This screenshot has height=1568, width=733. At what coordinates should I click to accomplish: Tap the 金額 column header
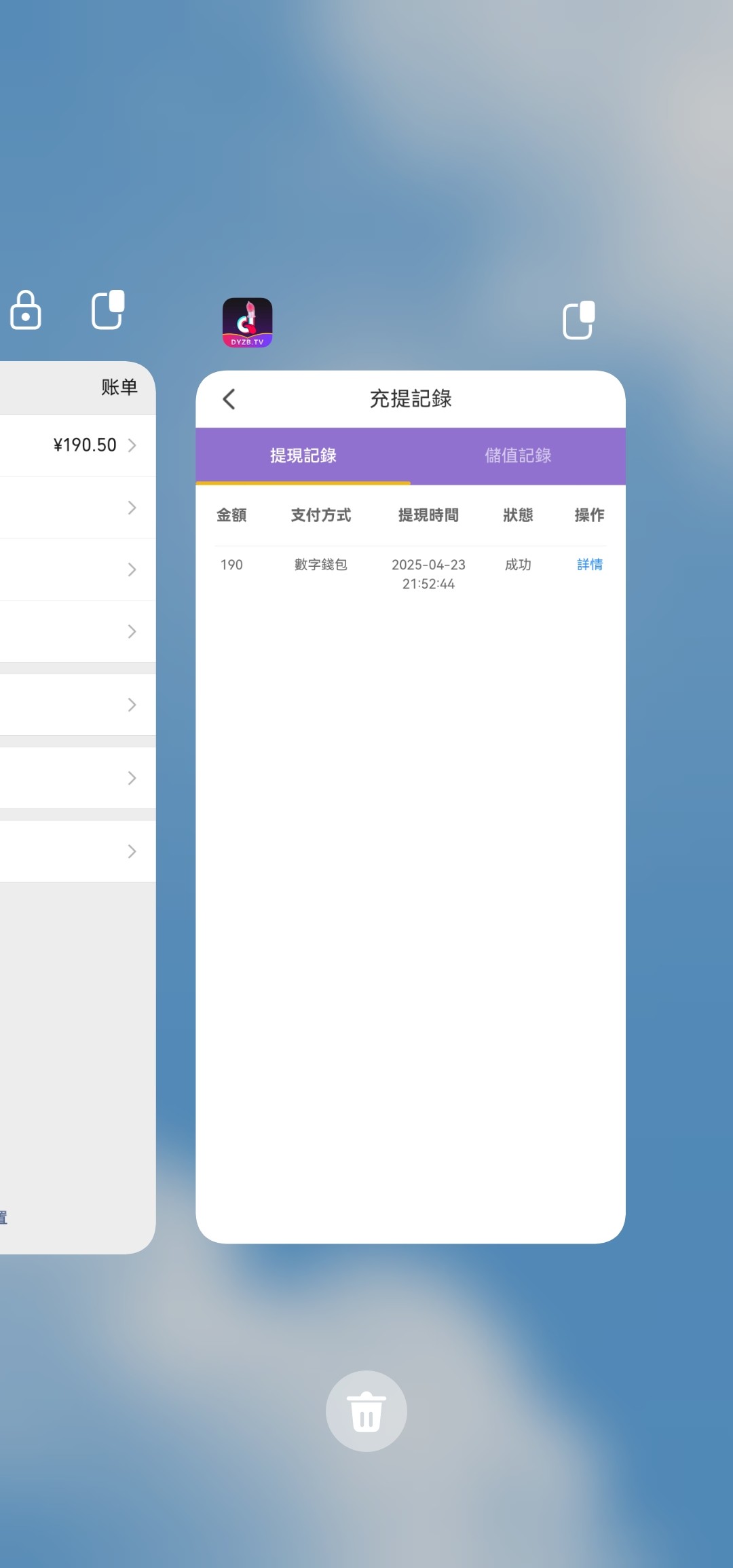pyautogui.click(x=231, y=515)
